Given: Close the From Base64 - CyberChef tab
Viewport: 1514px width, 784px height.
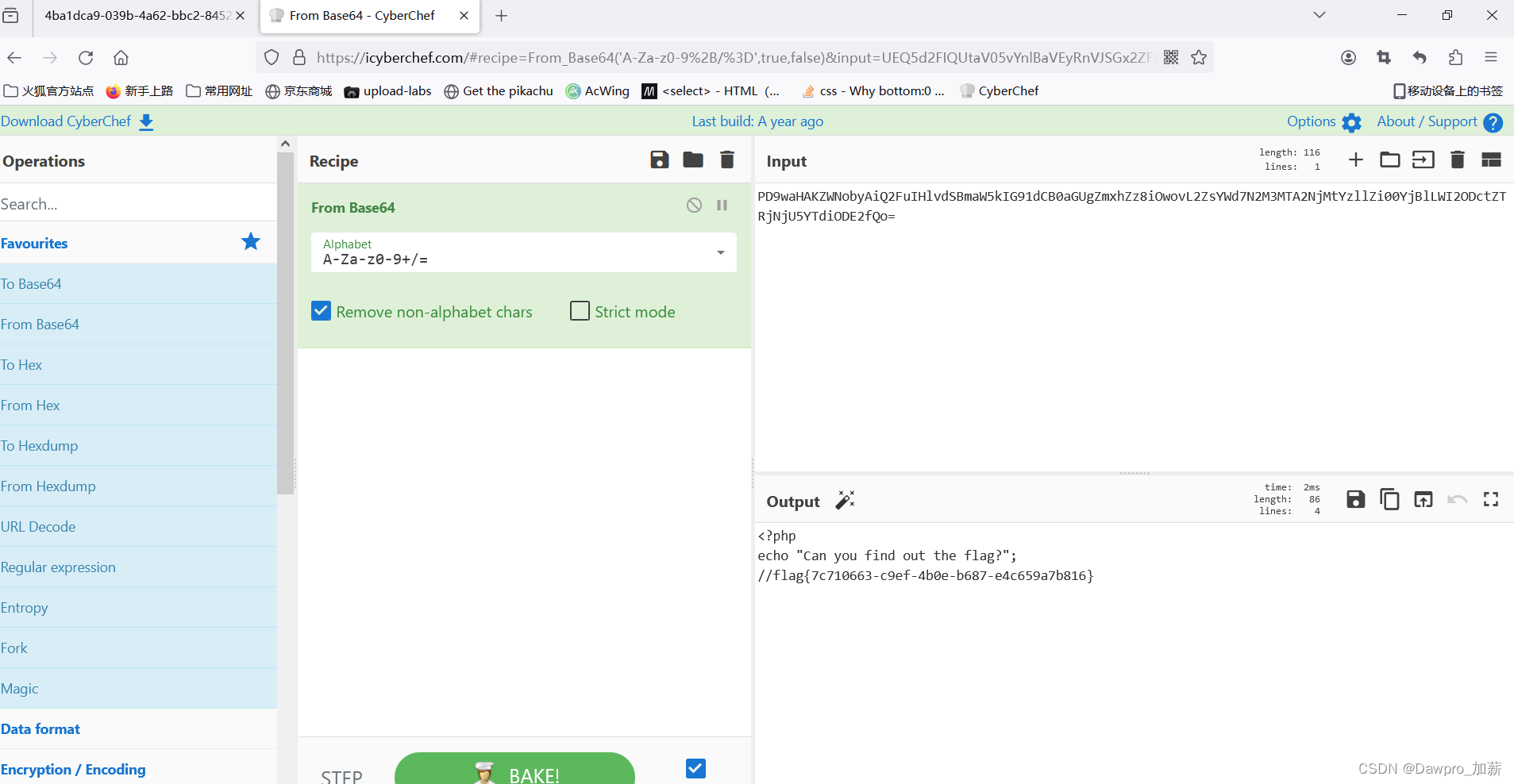Looking at the screenshot, I should [x=464, y=16].
